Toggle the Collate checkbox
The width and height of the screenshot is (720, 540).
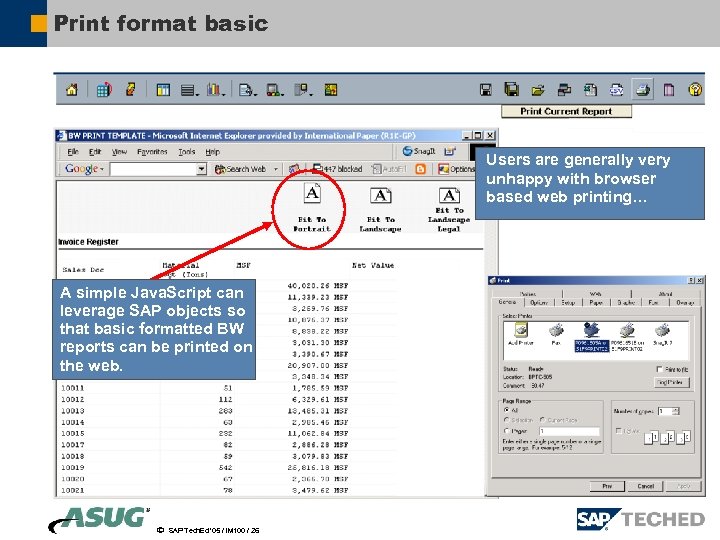click(619, 431)
